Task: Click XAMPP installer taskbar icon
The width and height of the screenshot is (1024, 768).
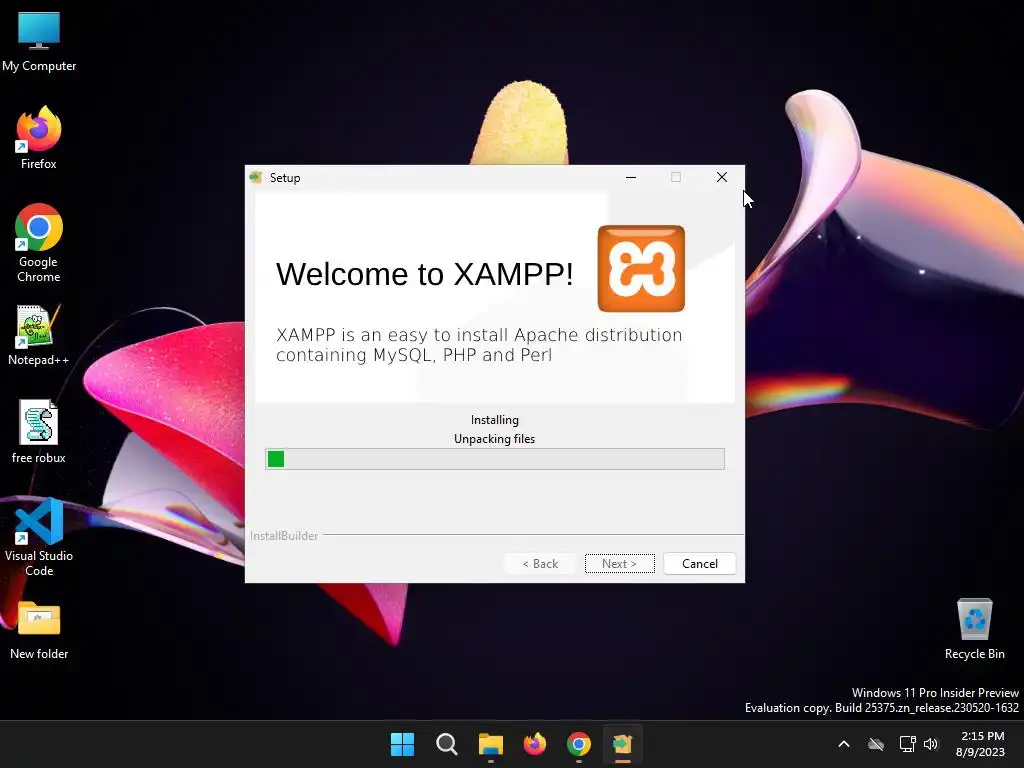Action: tap(622, 744)
